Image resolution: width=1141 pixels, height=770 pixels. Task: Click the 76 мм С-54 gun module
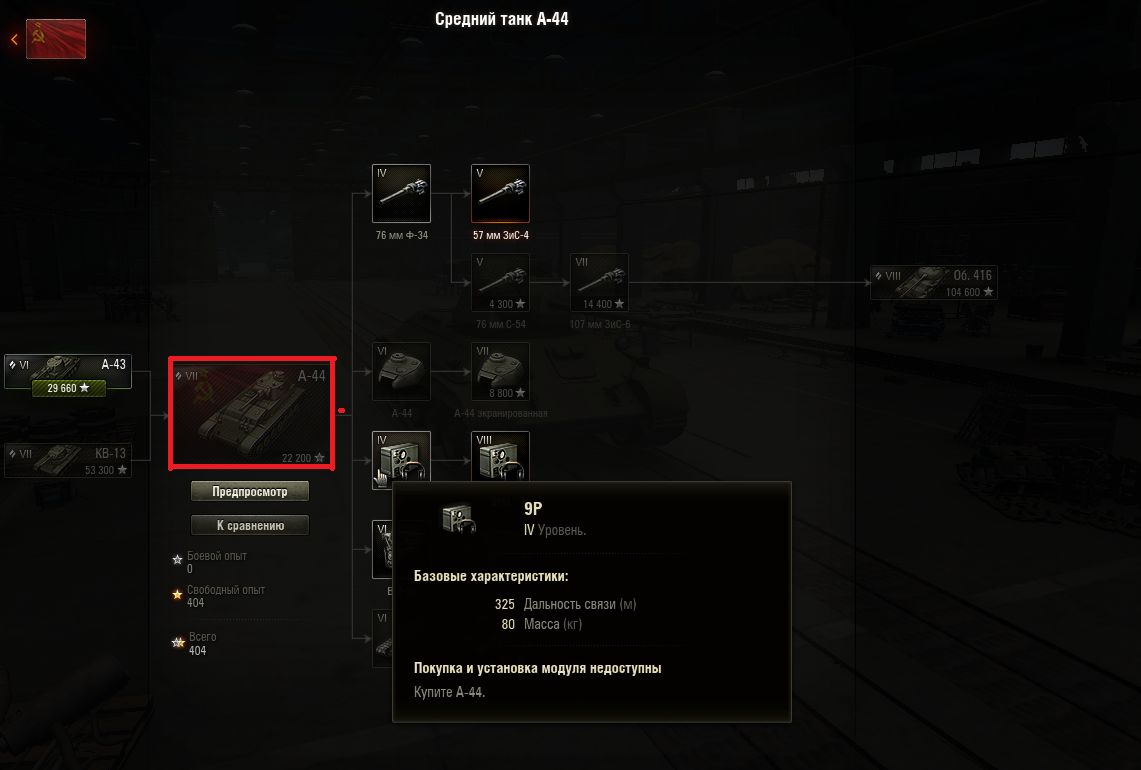point(500,282)
